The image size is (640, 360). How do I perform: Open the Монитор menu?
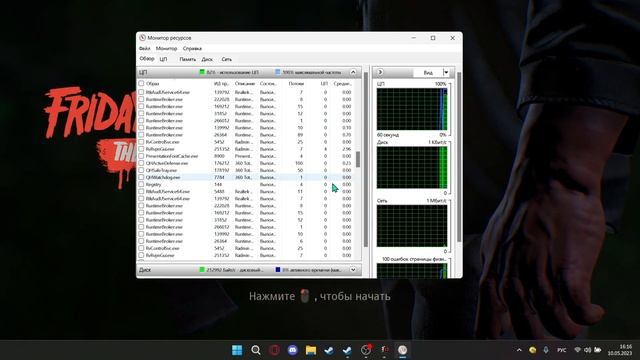tap(167, 48)
